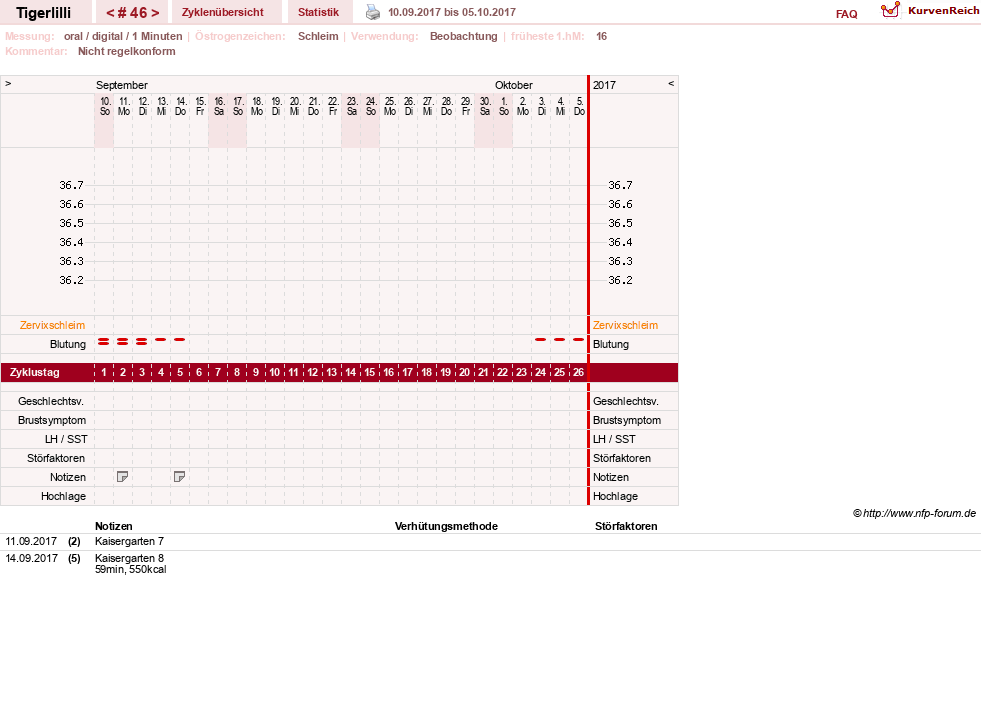
Task: Click the Oktober month label
Action: [514, 85]
